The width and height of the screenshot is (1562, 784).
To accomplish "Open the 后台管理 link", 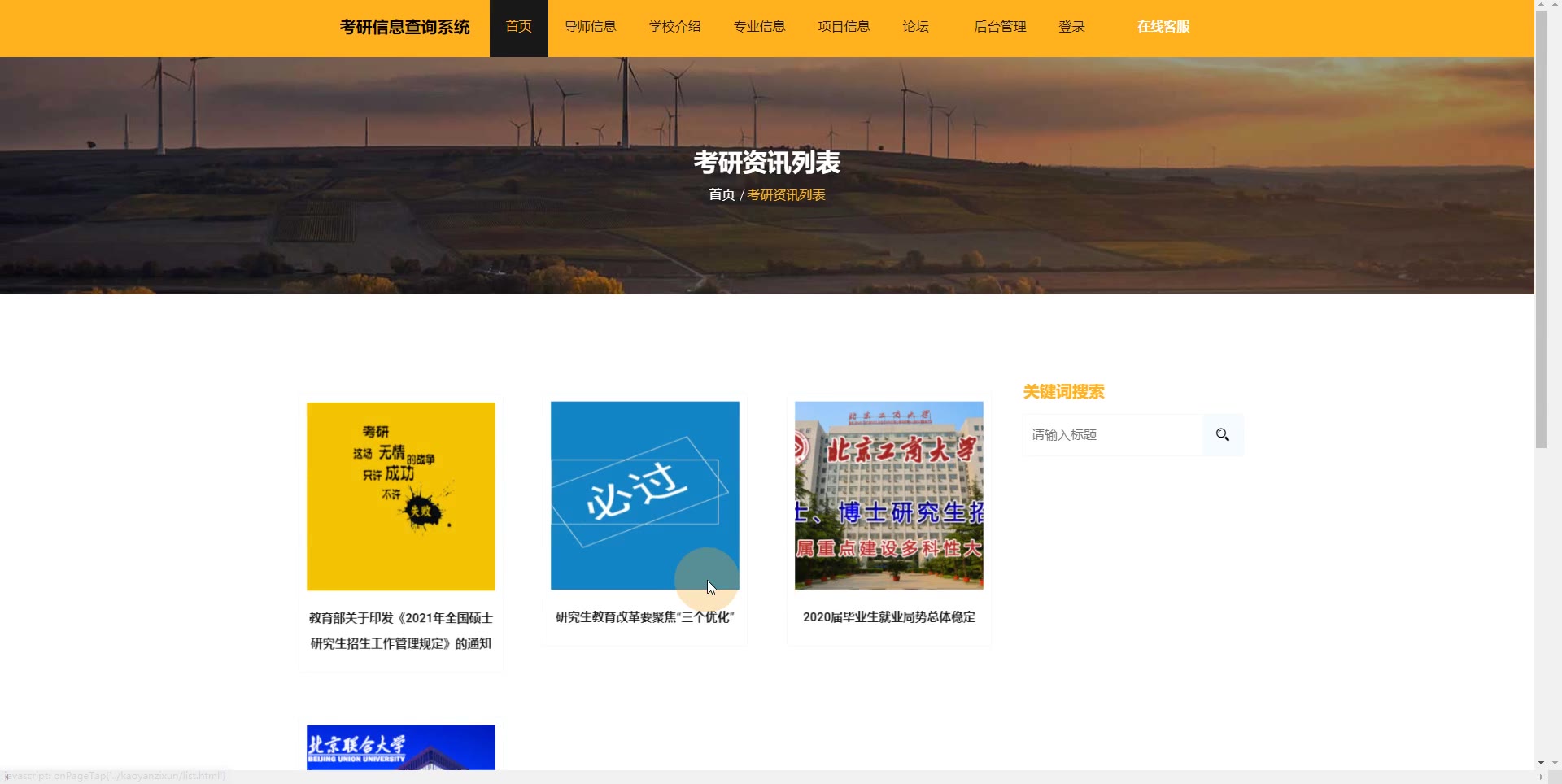I will 1001,27.
